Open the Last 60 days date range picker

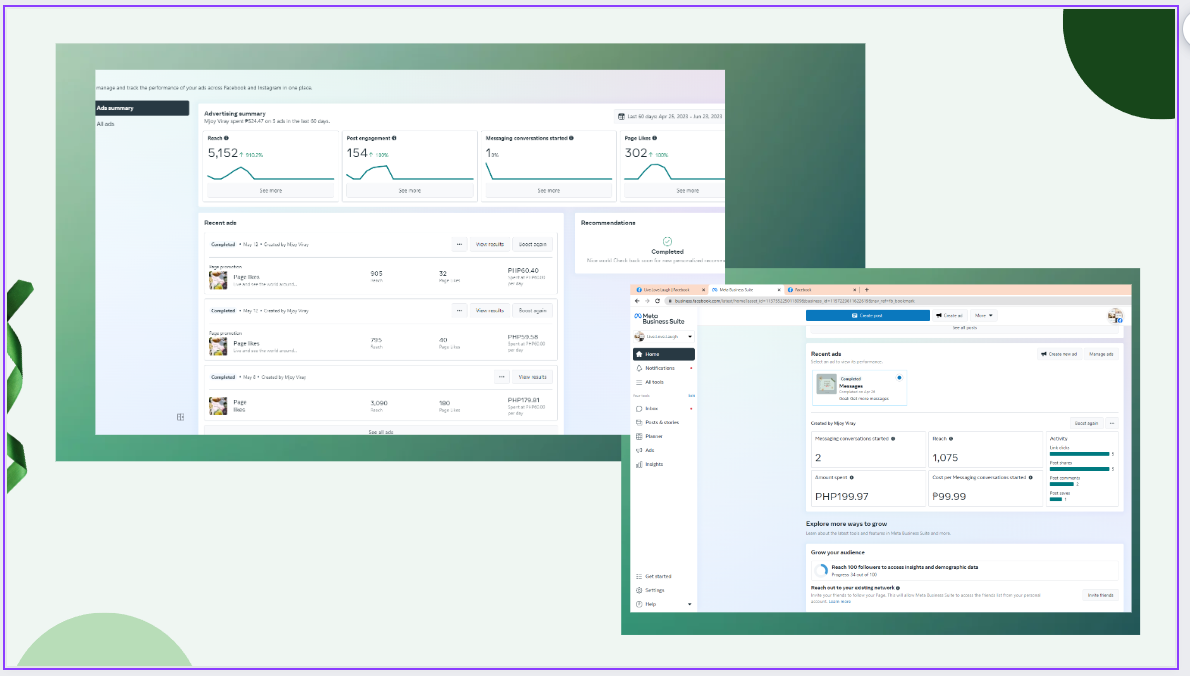coord(669,117)
